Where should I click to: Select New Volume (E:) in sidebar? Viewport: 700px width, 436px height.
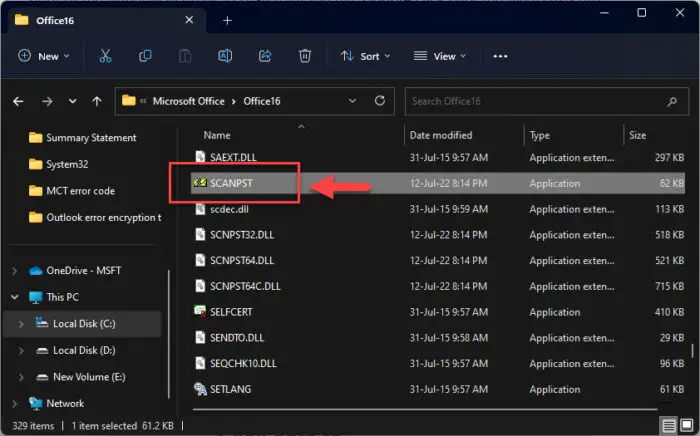pos(89,377)
